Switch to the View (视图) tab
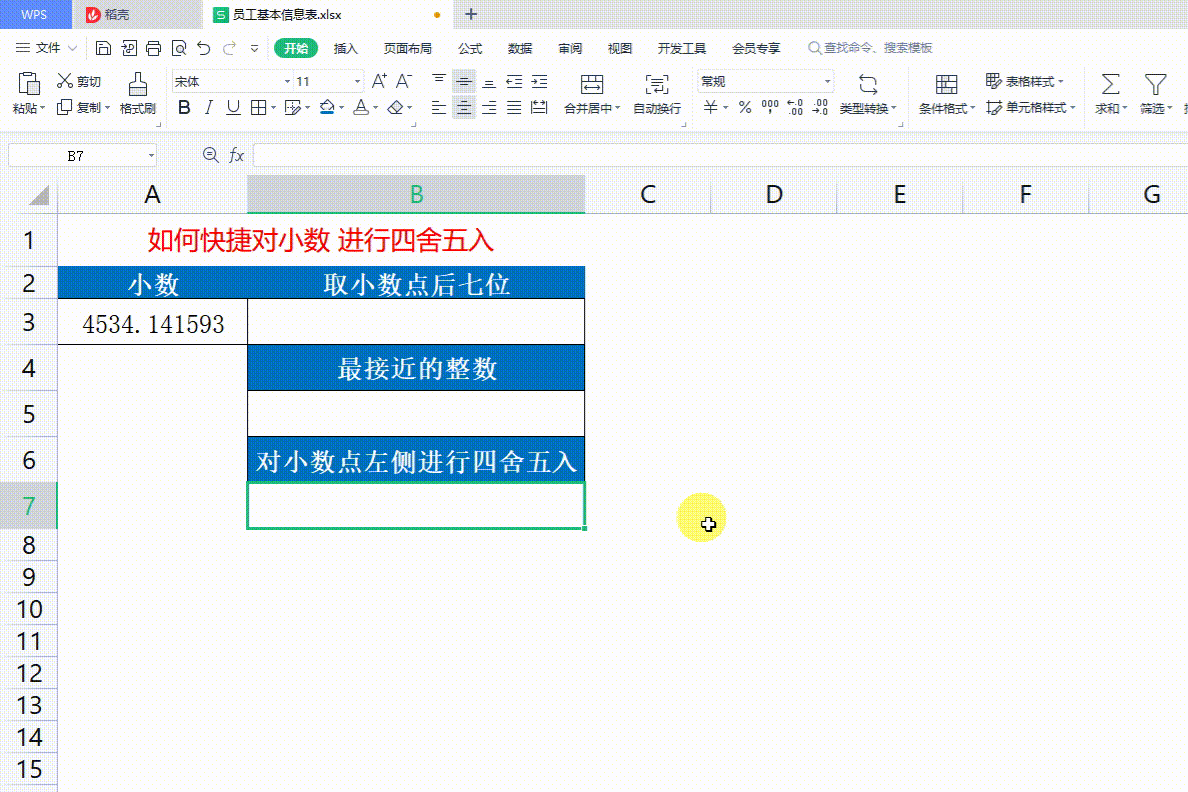Image resolution: width=1188 pixels, height=792 pixels. tap(620, 49)
